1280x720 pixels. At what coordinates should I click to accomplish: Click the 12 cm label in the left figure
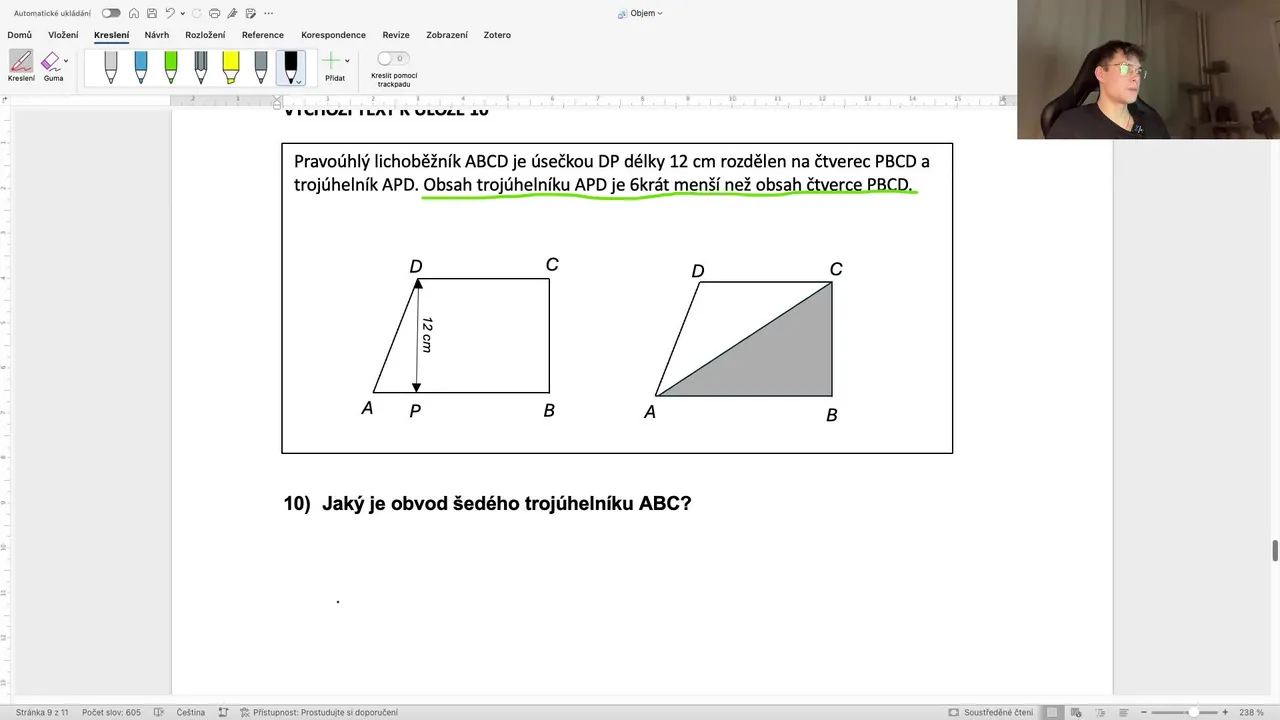[x=426, y=335]
